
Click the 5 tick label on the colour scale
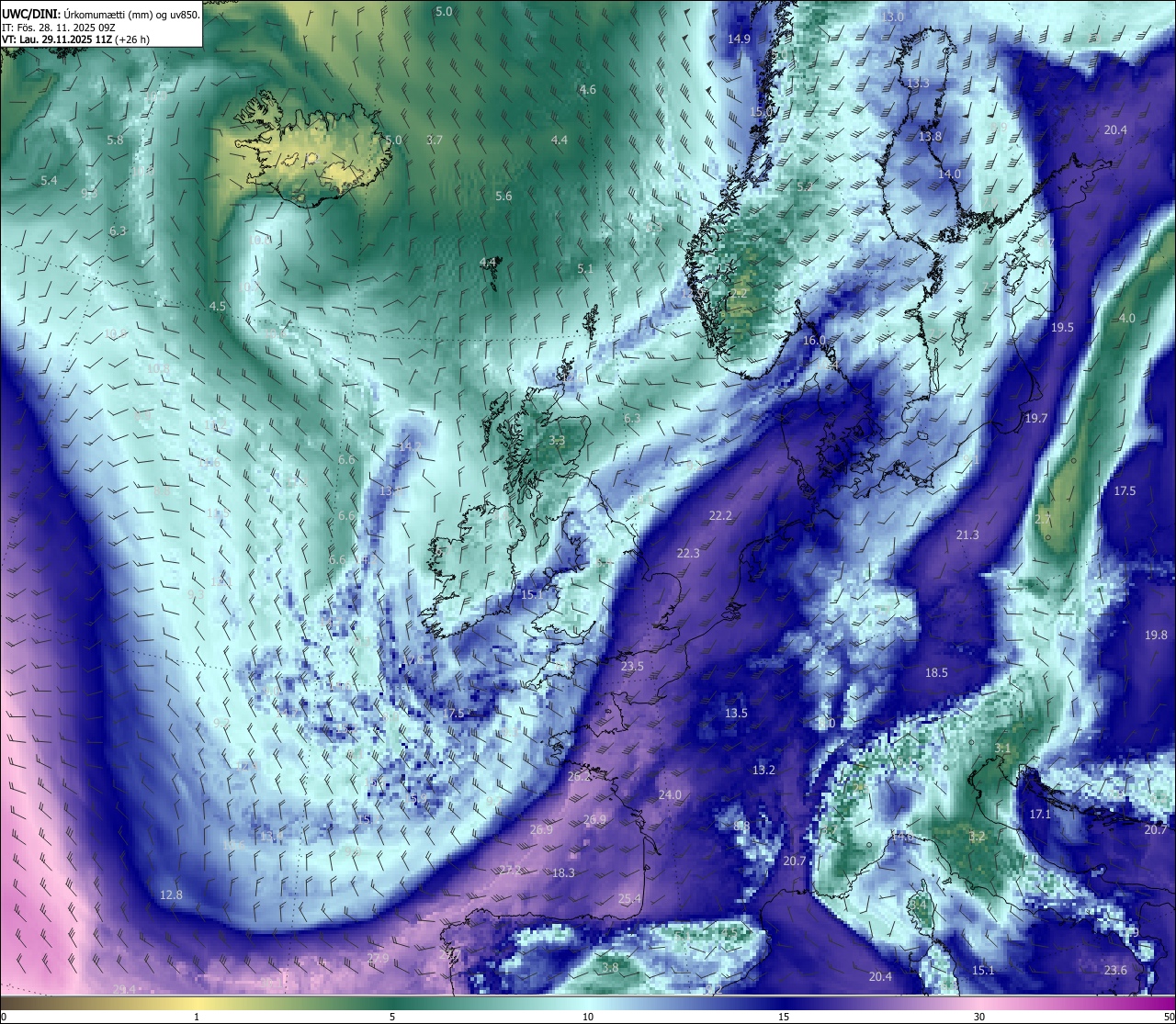[x=392, y=1017]
